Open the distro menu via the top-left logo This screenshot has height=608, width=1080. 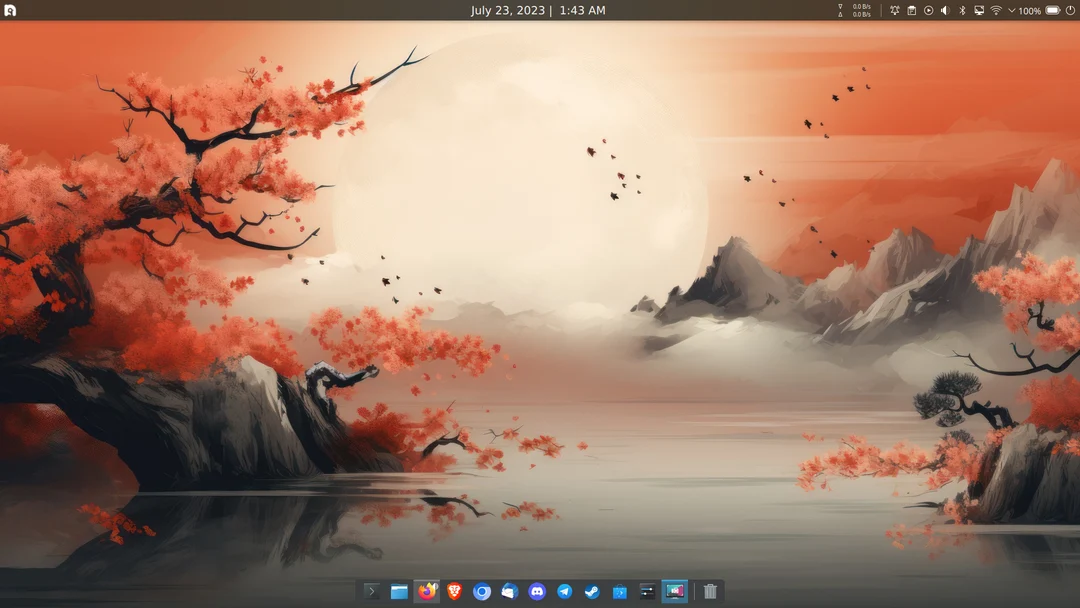11,10
